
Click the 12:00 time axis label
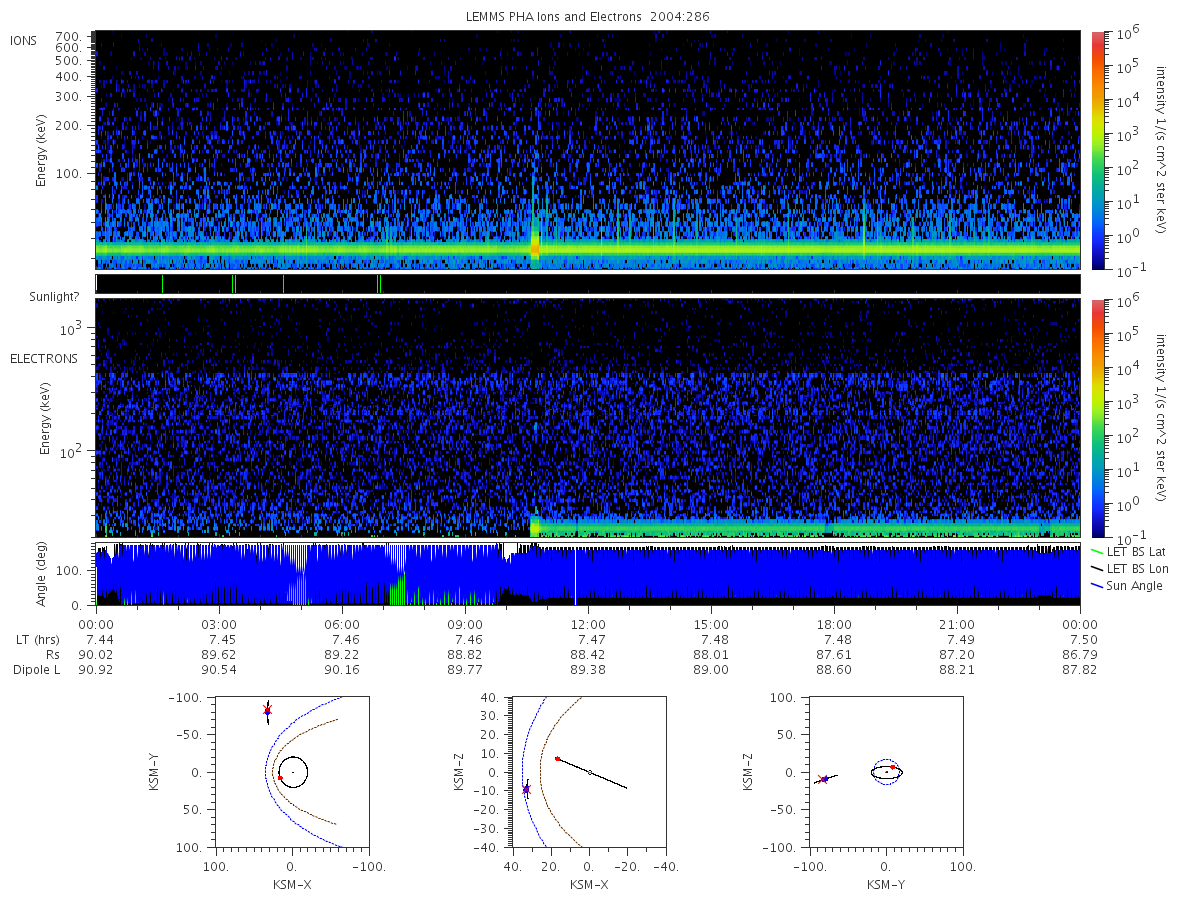point(588,623)
